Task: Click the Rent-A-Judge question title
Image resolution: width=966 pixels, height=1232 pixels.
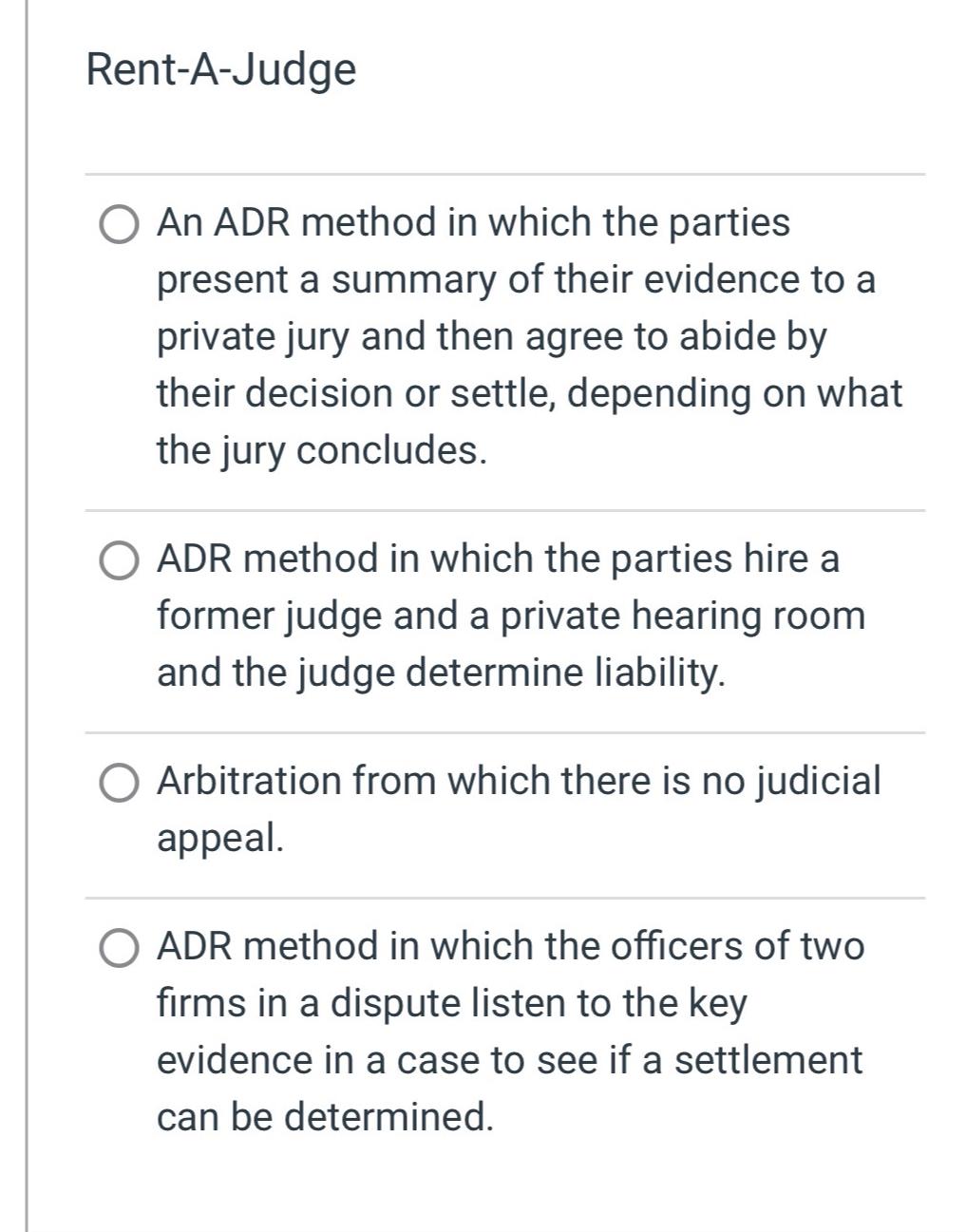Action: (x=218, y=68)
